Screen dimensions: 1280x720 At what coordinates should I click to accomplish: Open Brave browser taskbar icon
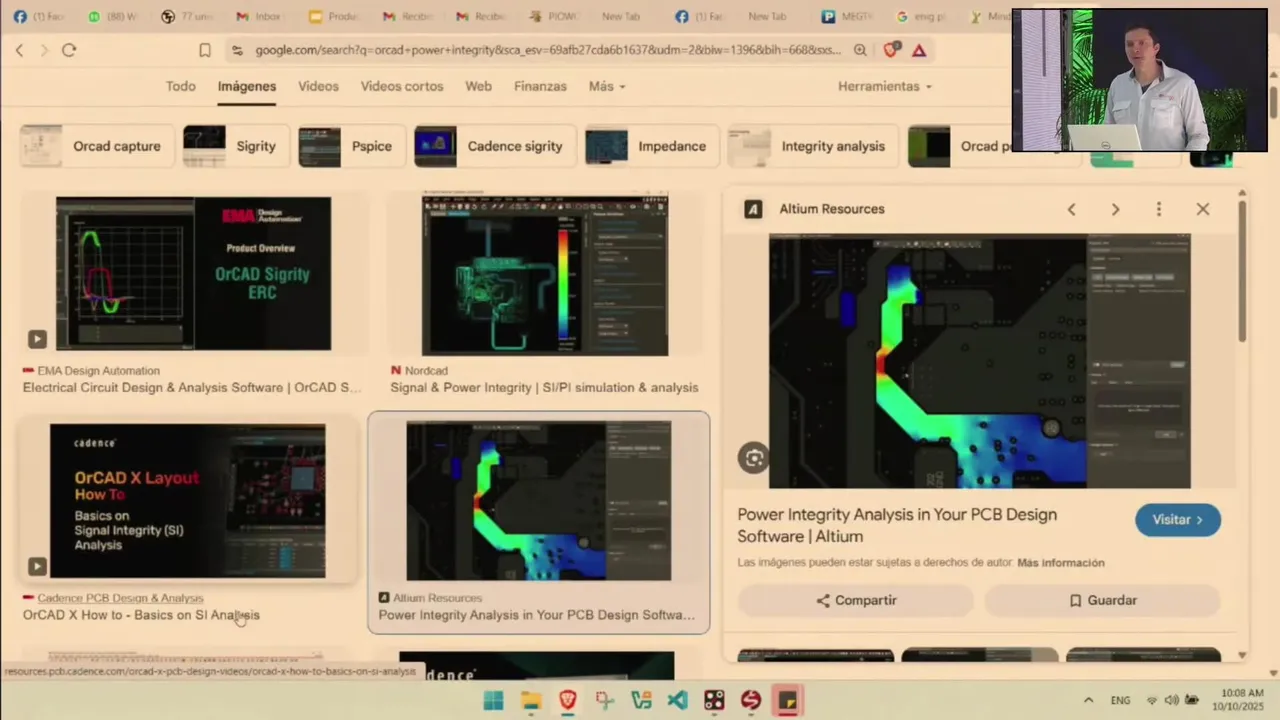[567, 700]
